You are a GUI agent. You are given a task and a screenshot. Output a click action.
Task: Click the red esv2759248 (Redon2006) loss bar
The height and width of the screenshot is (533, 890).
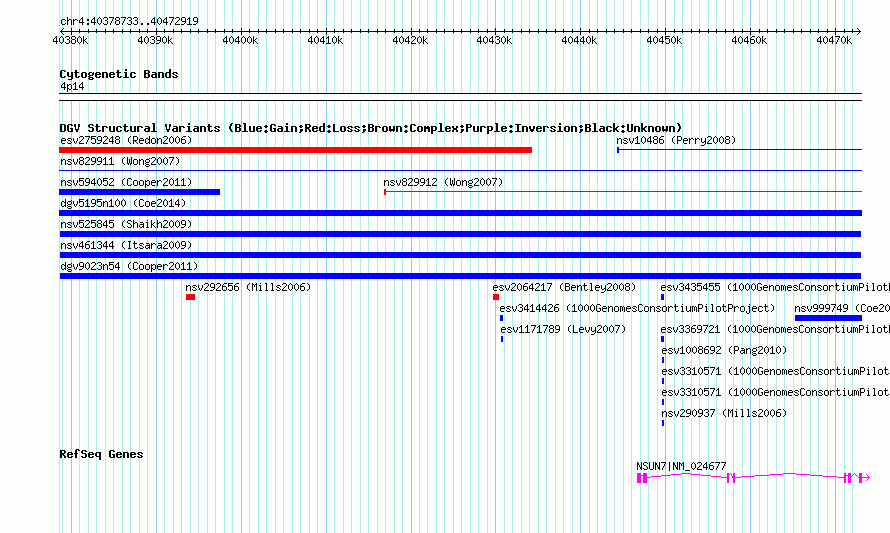click(x=296, y=150)
